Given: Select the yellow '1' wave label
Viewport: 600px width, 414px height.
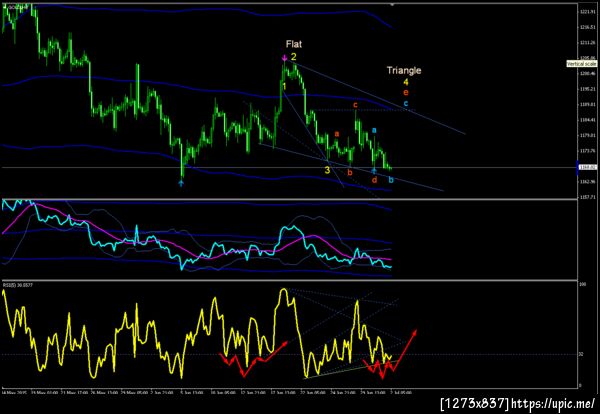Looking at the screenshot, I should coord(284,87).
